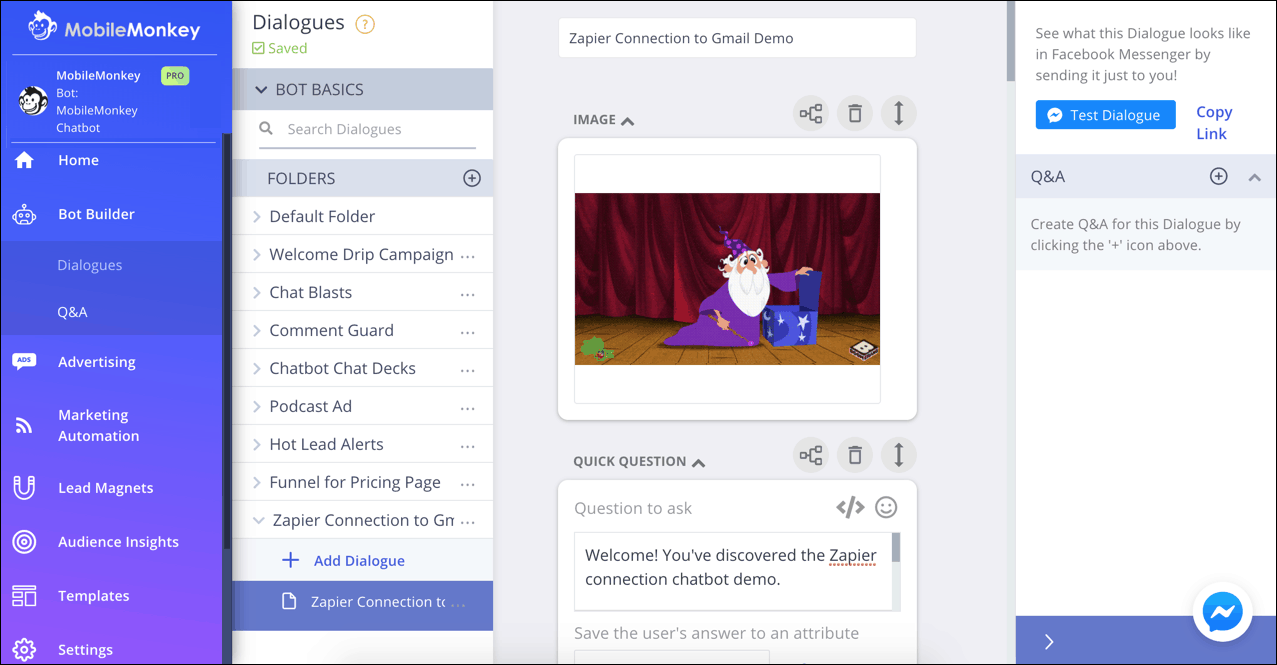Viewport: 1277px width, 665px height.
Task: Open options for selected Zapier dialogue
Action: (x=459, y=604)
